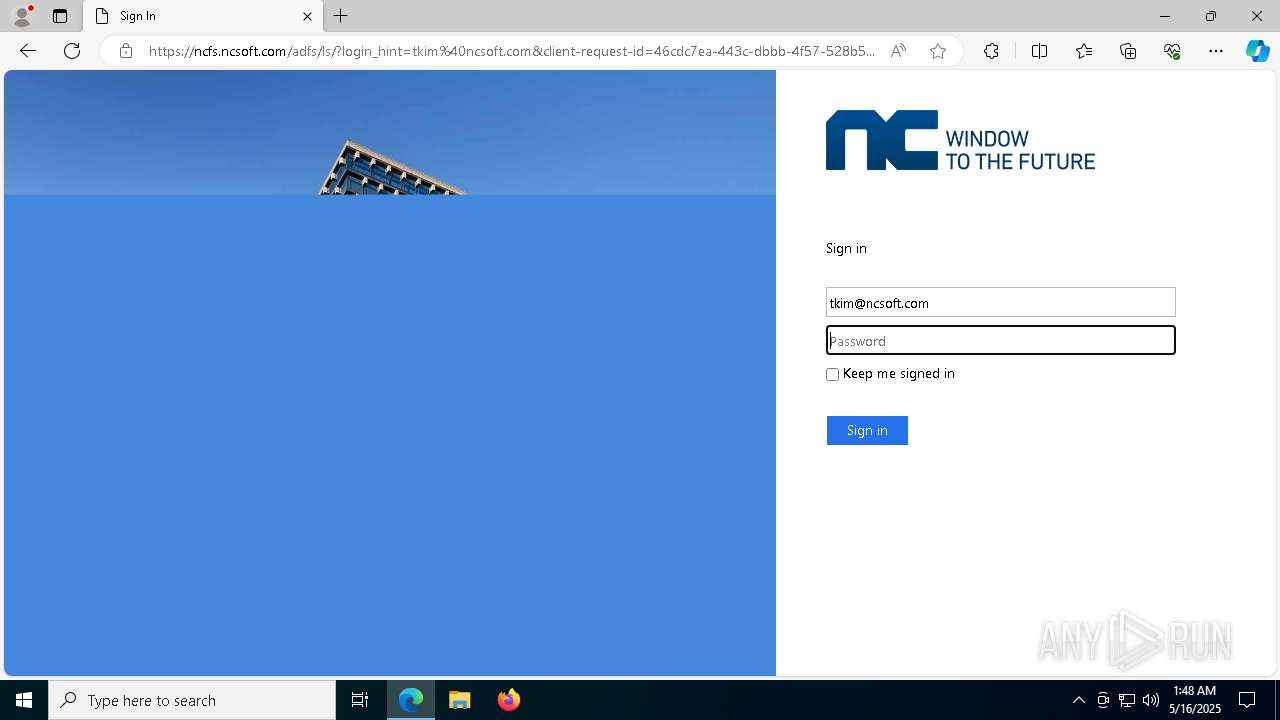Open the browser profile avatar
Screen dimensions: 1280x720
pos(22,16)
